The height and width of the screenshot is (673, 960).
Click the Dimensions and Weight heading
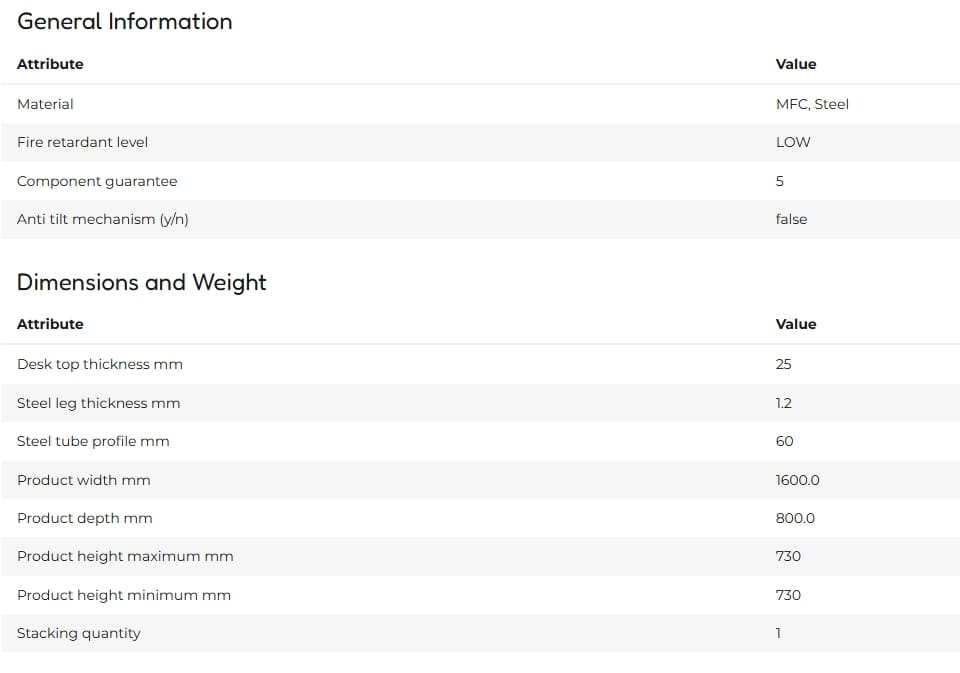141,282
